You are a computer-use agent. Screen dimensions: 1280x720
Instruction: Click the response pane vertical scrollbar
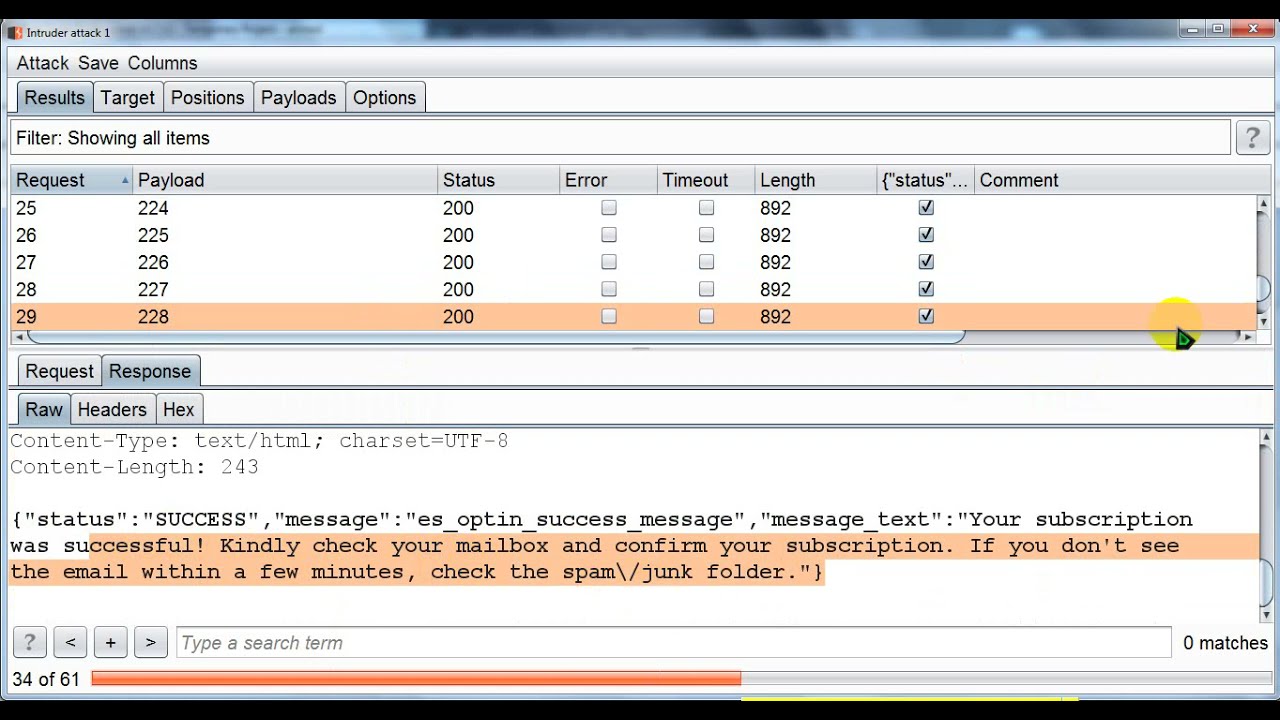click(1265, 525)
